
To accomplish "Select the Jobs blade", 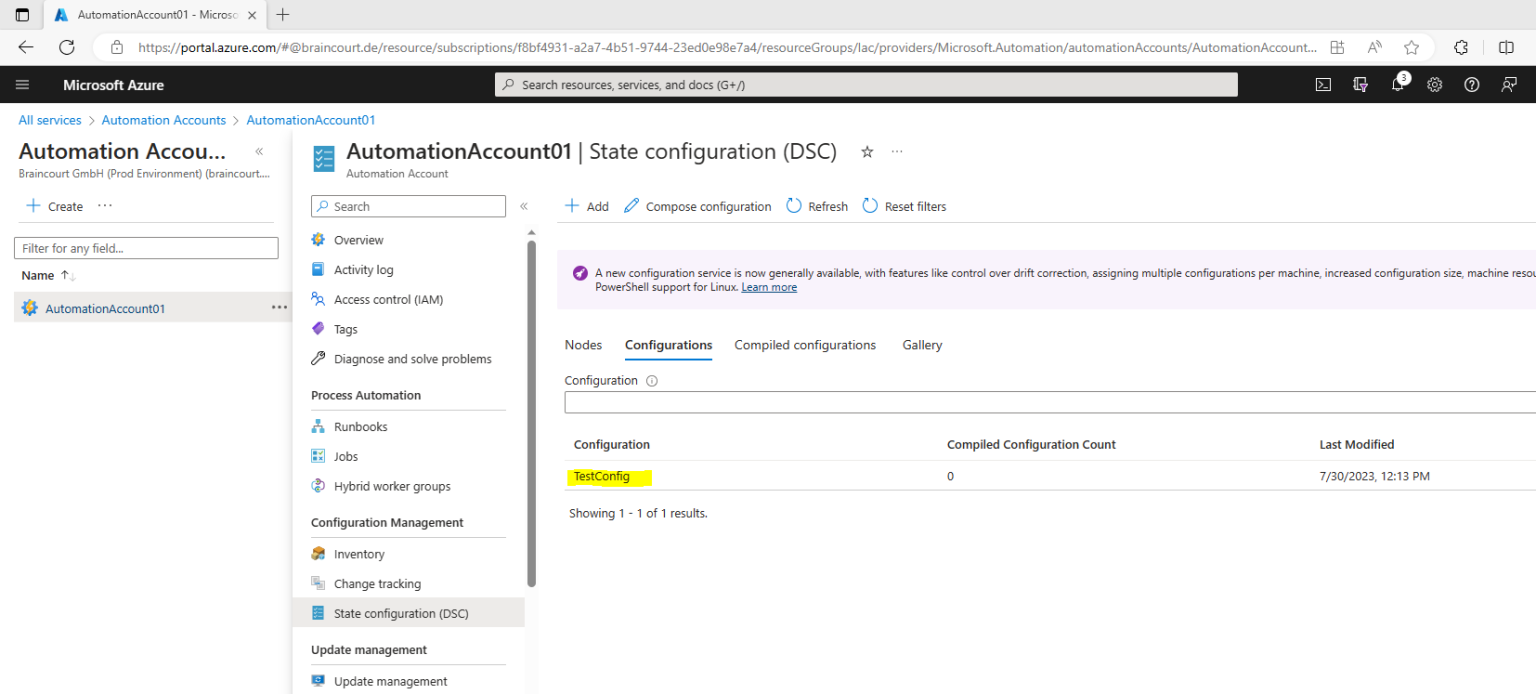I will click(x=348, y=455).
